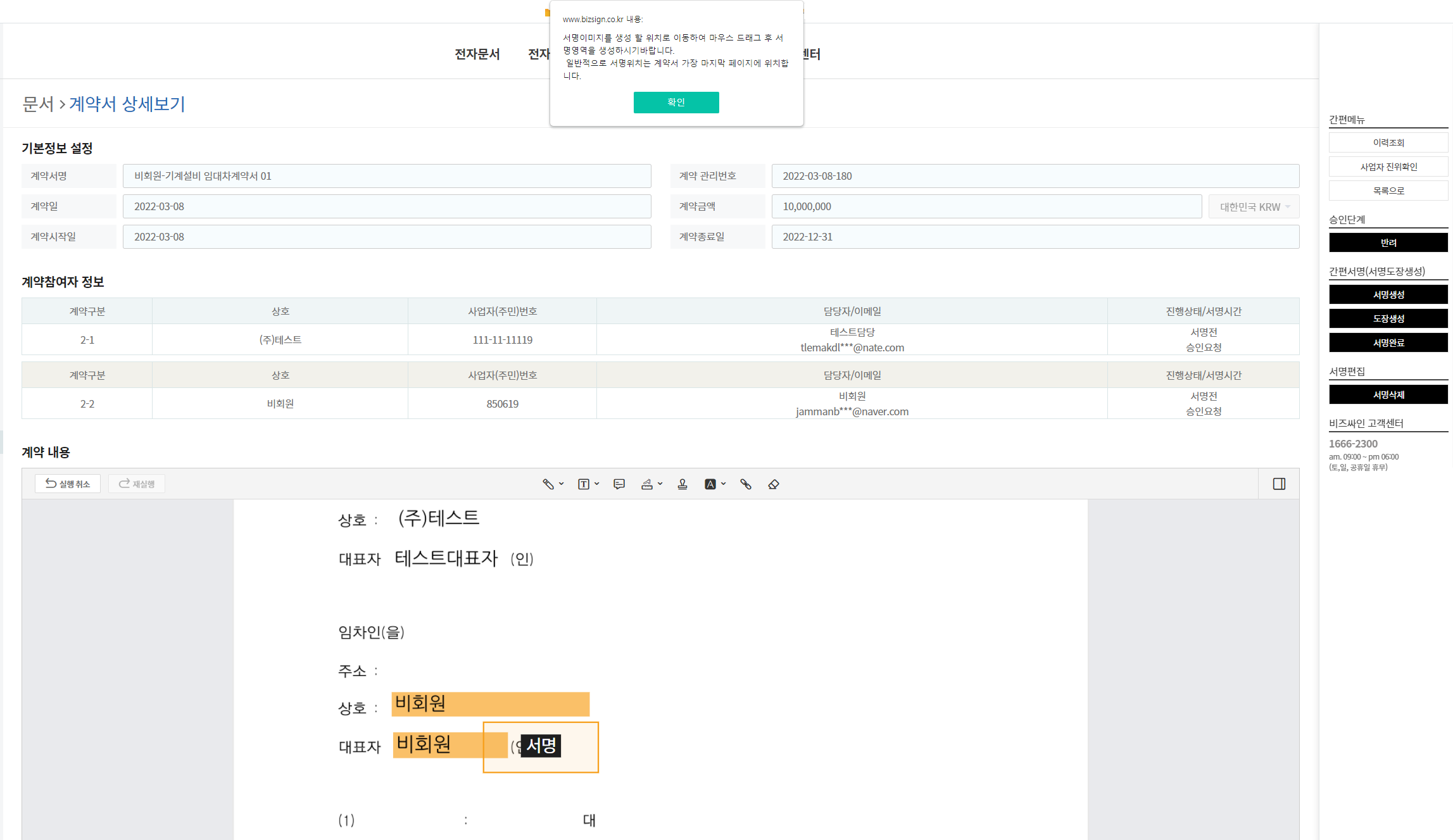
Task: Select the comment note tool
Action: (619, 484)
